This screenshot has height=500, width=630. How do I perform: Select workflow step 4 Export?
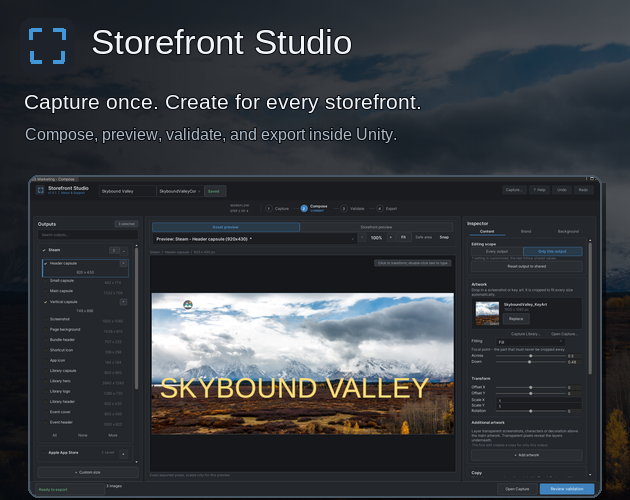[x=388, y=208]
